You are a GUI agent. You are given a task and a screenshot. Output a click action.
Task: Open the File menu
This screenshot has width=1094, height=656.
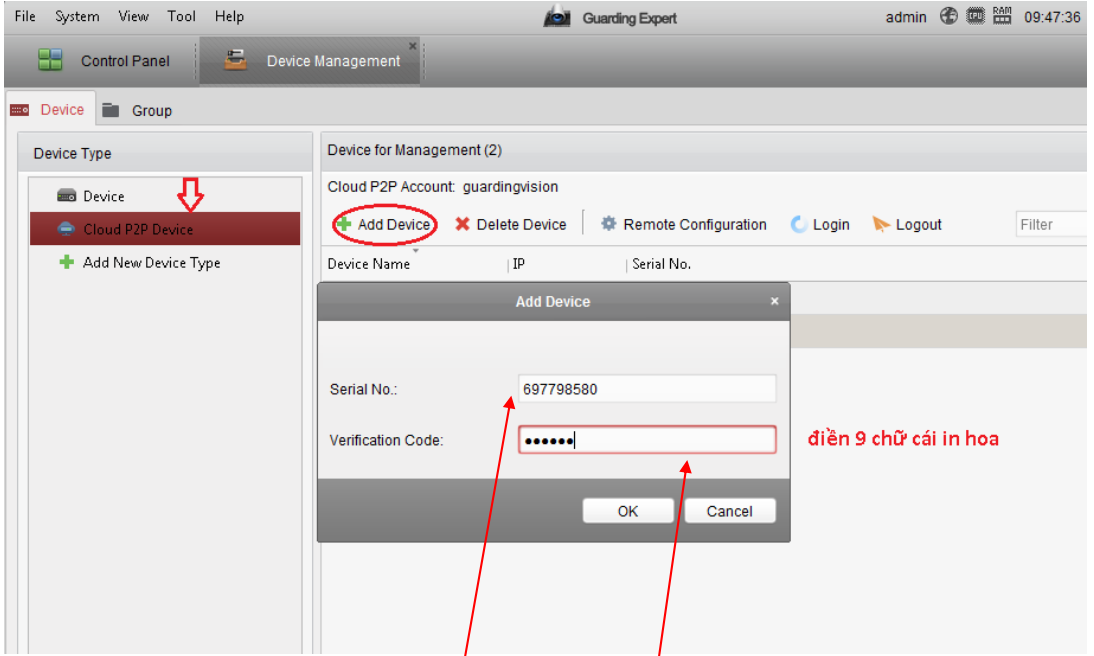click(x=24, y=16)
